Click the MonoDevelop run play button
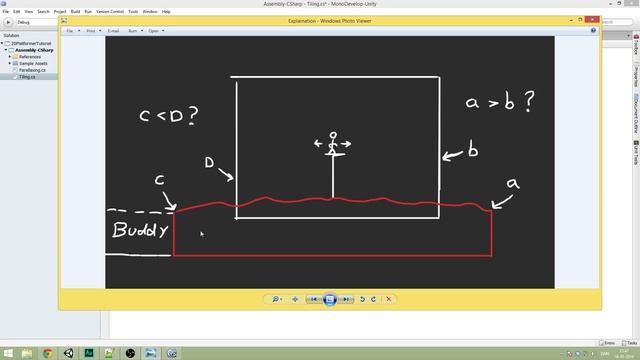The width and height of the screenshot is (640, 360). (x=8, y=22)
